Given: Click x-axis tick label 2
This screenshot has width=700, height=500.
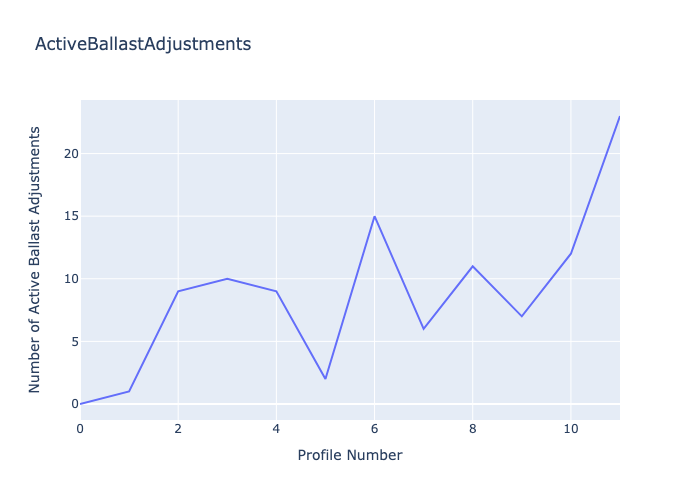Looking at the screenshot, I should pyautogui.click(x=178, y=428).
